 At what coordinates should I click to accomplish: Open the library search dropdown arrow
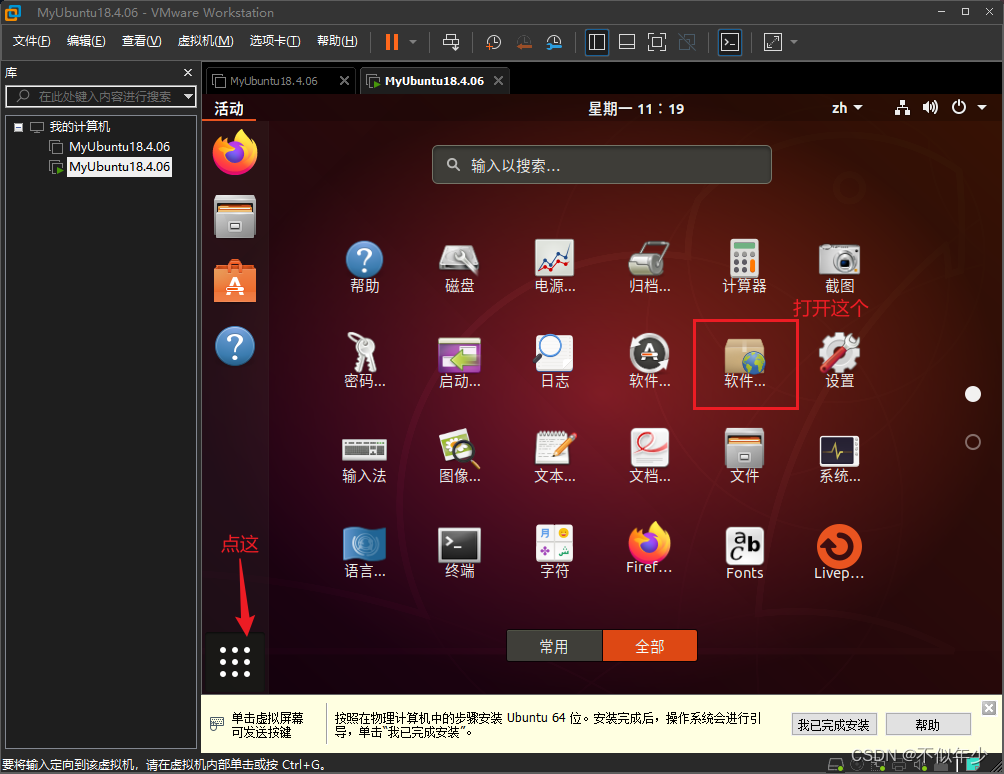(x=188, y=97)
